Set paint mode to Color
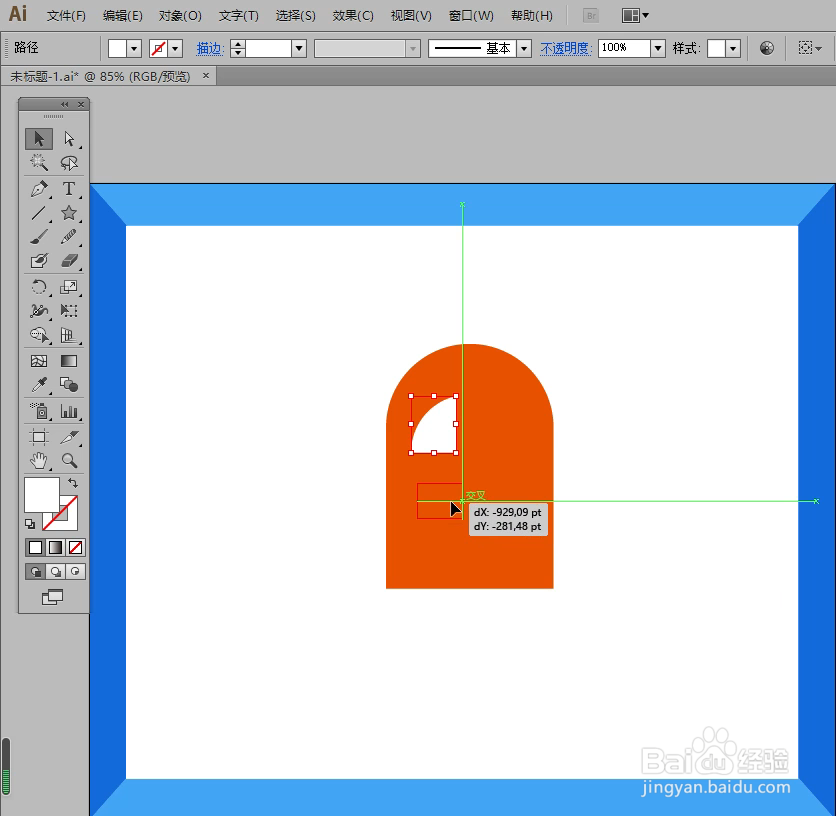Screen dimensions: 836x816 [x=35, y=547]
